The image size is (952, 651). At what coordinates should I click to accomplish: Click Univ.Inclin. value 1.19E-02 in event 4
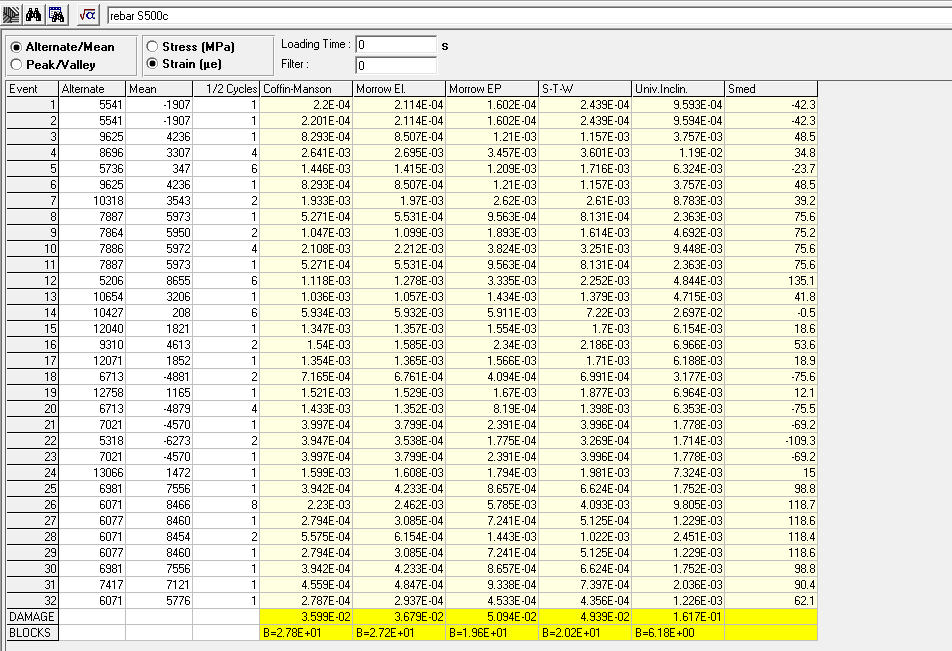(678, 153)
